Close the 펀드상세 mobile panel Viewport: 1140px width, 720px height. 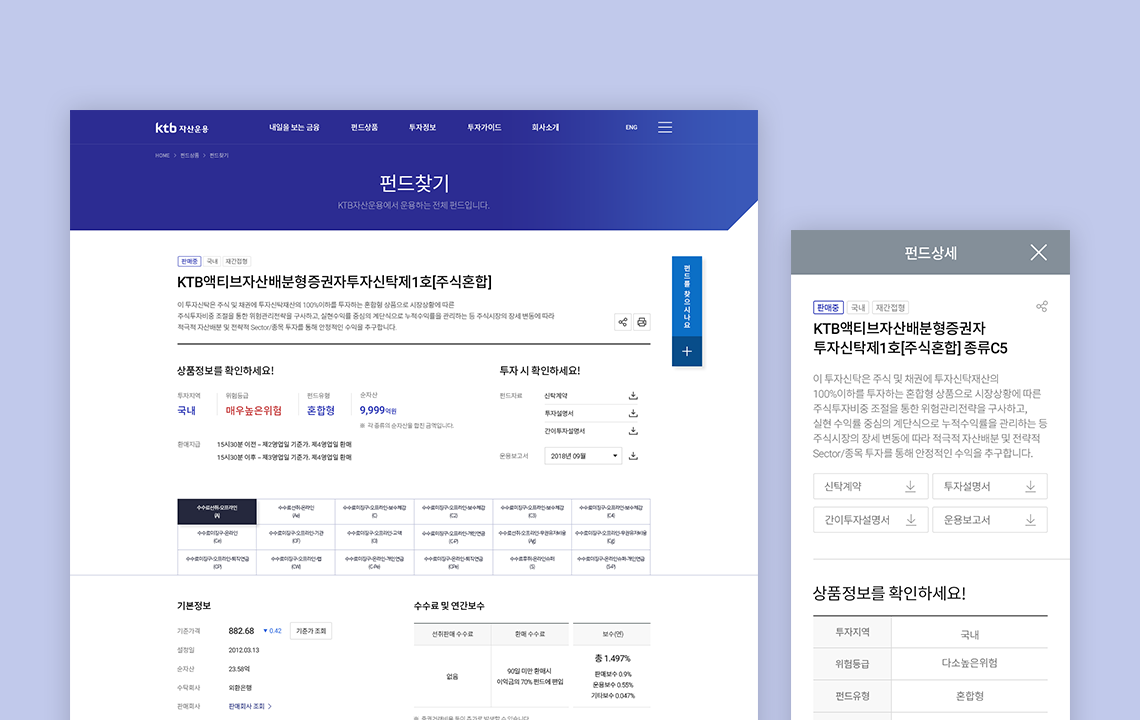[x=1038, y=252]
